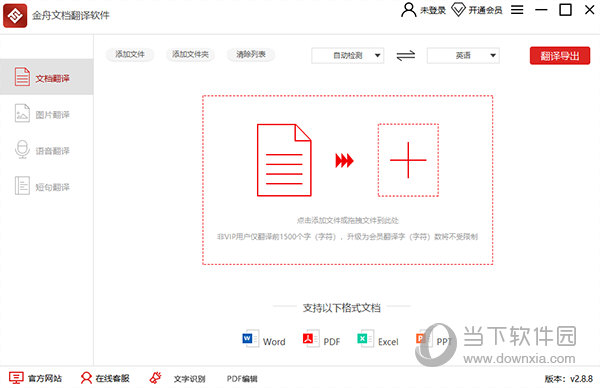Click the 金舟文档翻译软件 title text
600x388 pixels.
[x=71, y=15]
